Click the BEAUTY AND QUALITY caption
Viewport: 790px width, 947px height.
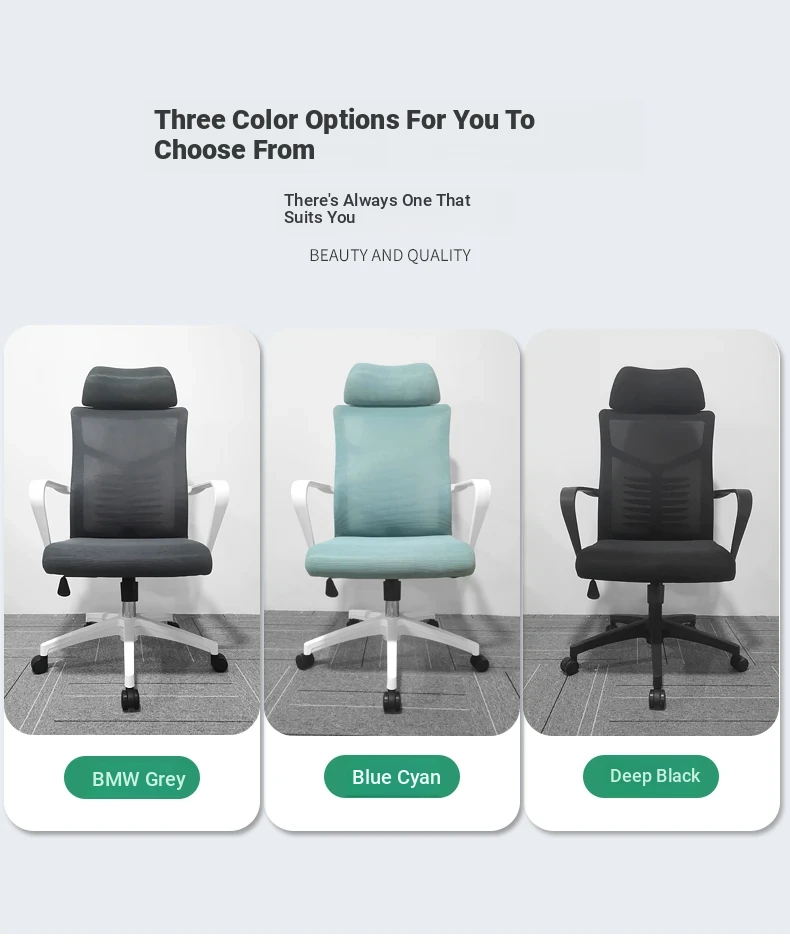coord(390,255)
